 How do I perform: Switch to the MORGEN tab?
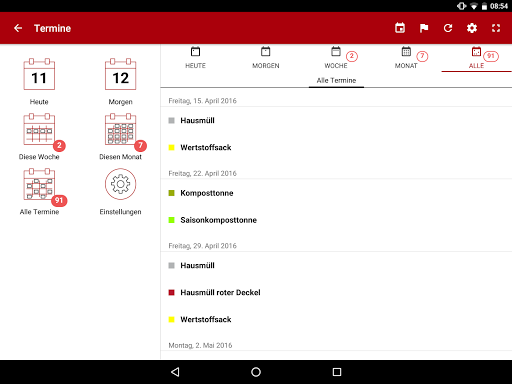[x=266, y=58]
